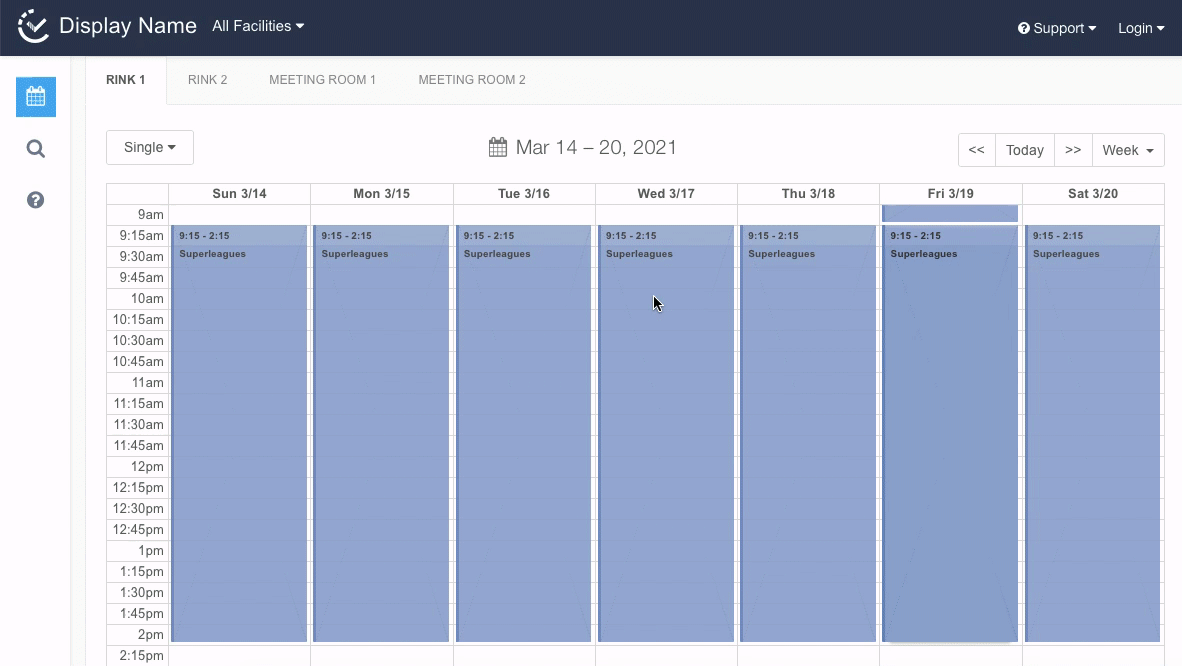This screenshot has height=666, width=1182.
Task: Switch to the Rink 2 tab
Action: tap(208, 80)
